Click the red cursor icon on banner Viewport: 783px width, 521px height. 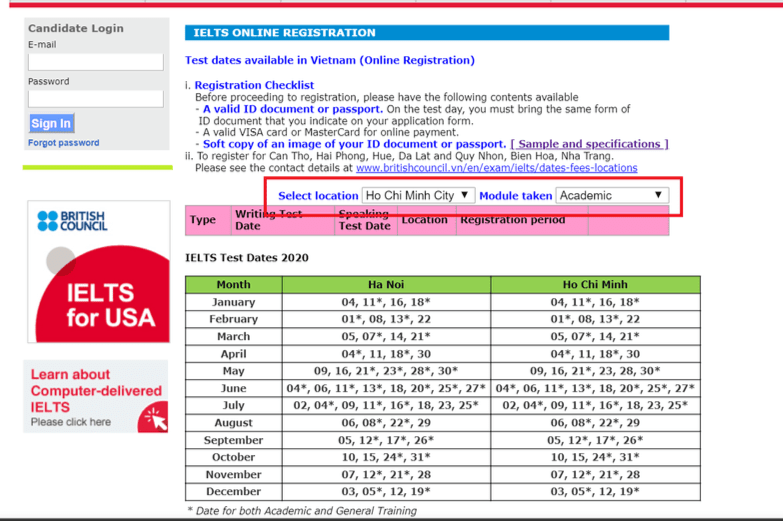[153, 418]
